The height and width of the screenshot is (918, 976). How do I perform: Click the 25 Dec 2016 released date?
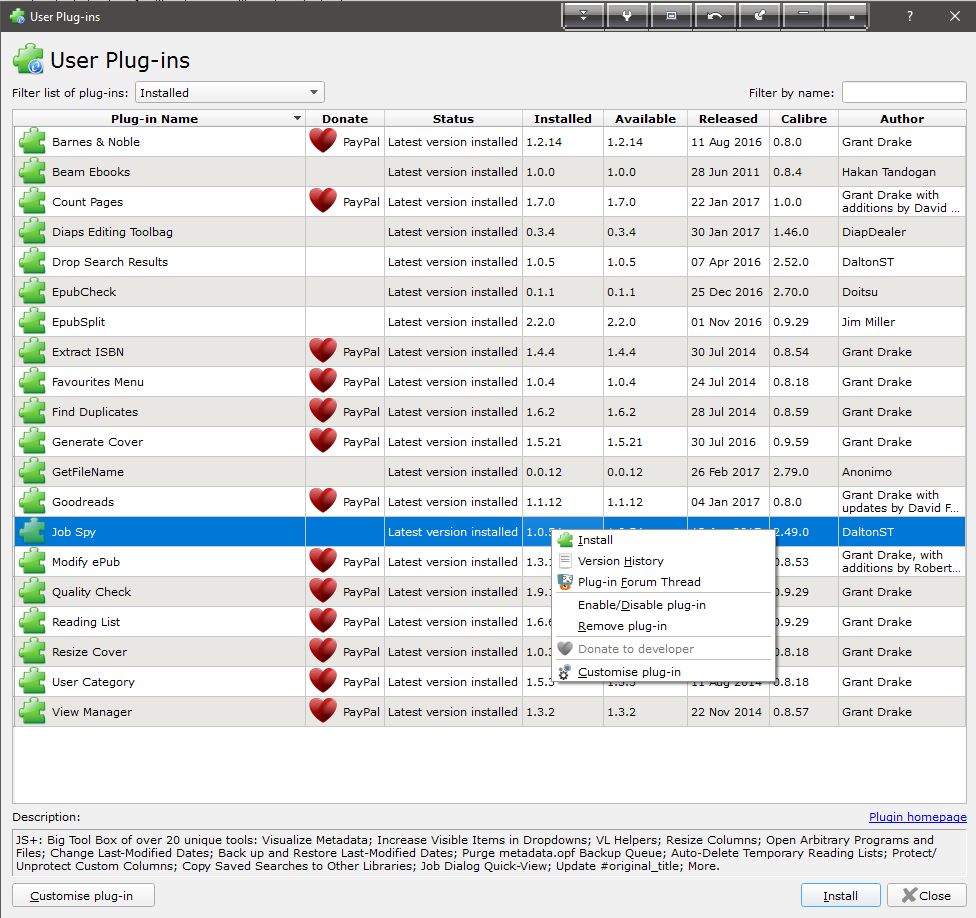click(x=726, y=292)
